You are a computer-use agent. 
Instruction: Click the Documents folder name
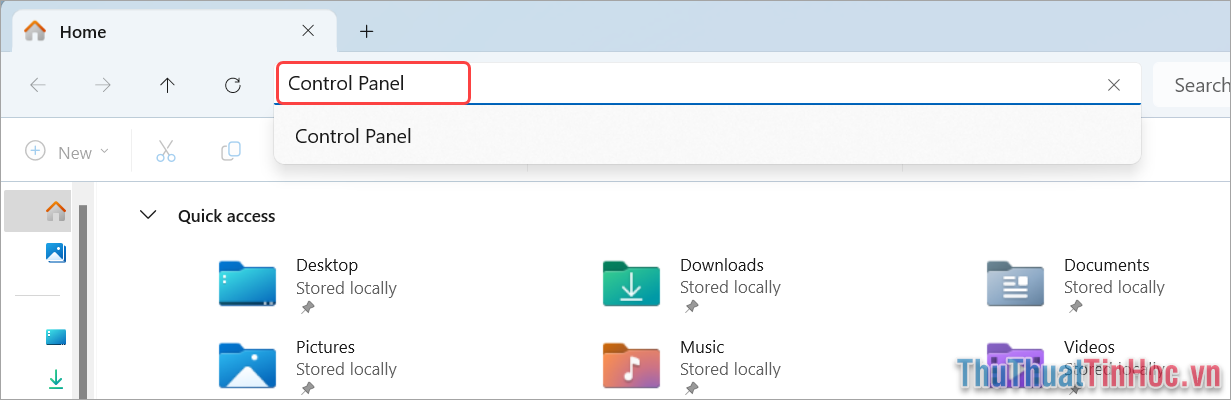click(1107, 265)
